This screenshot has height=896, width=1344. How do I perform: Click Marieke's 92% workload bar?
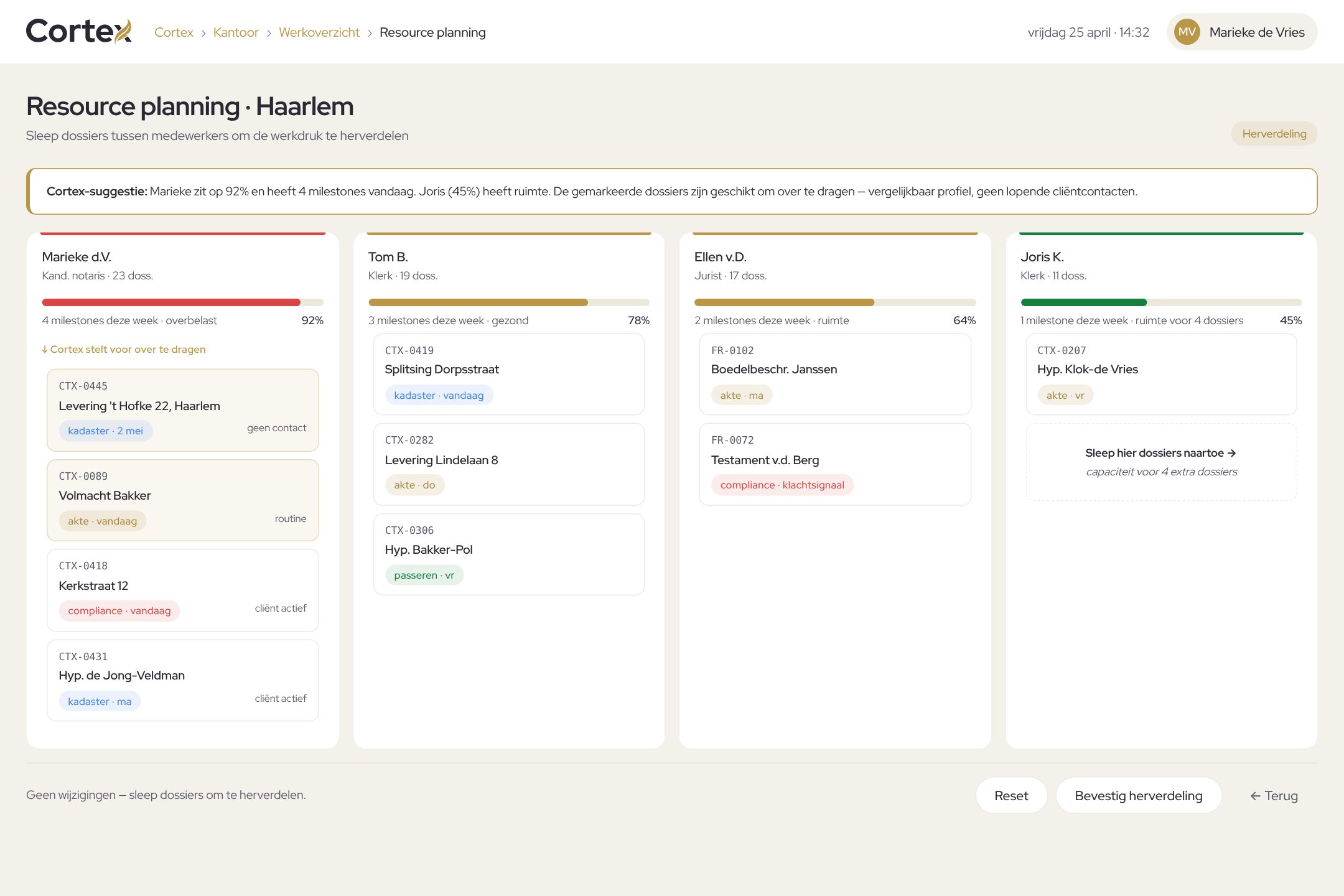(183, 302)
